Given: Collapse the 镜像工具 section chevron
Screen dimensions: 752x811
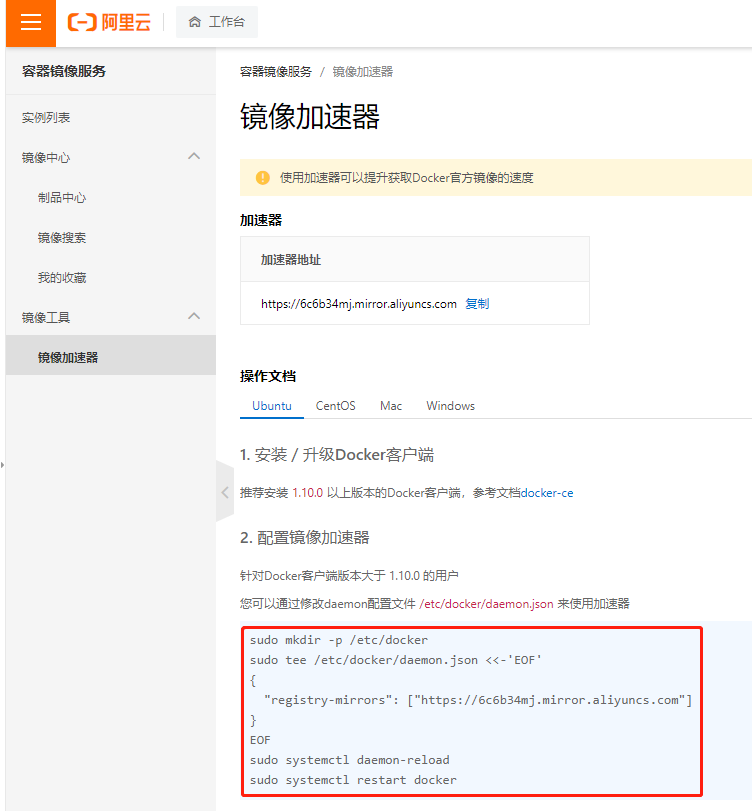Looking at the screenshot, I should (194, 316).
